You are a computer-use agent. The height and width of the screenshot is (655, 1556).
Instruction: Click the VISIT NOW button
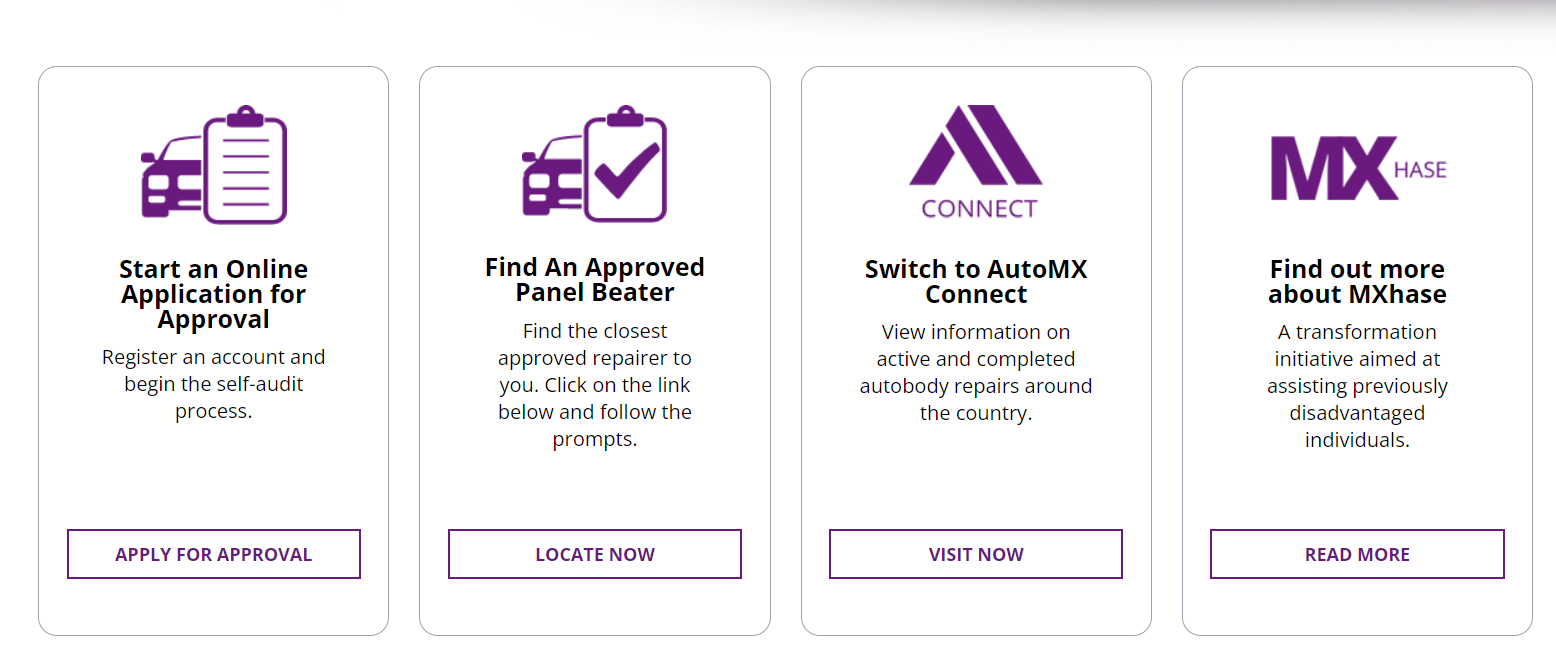click(975, 553)
